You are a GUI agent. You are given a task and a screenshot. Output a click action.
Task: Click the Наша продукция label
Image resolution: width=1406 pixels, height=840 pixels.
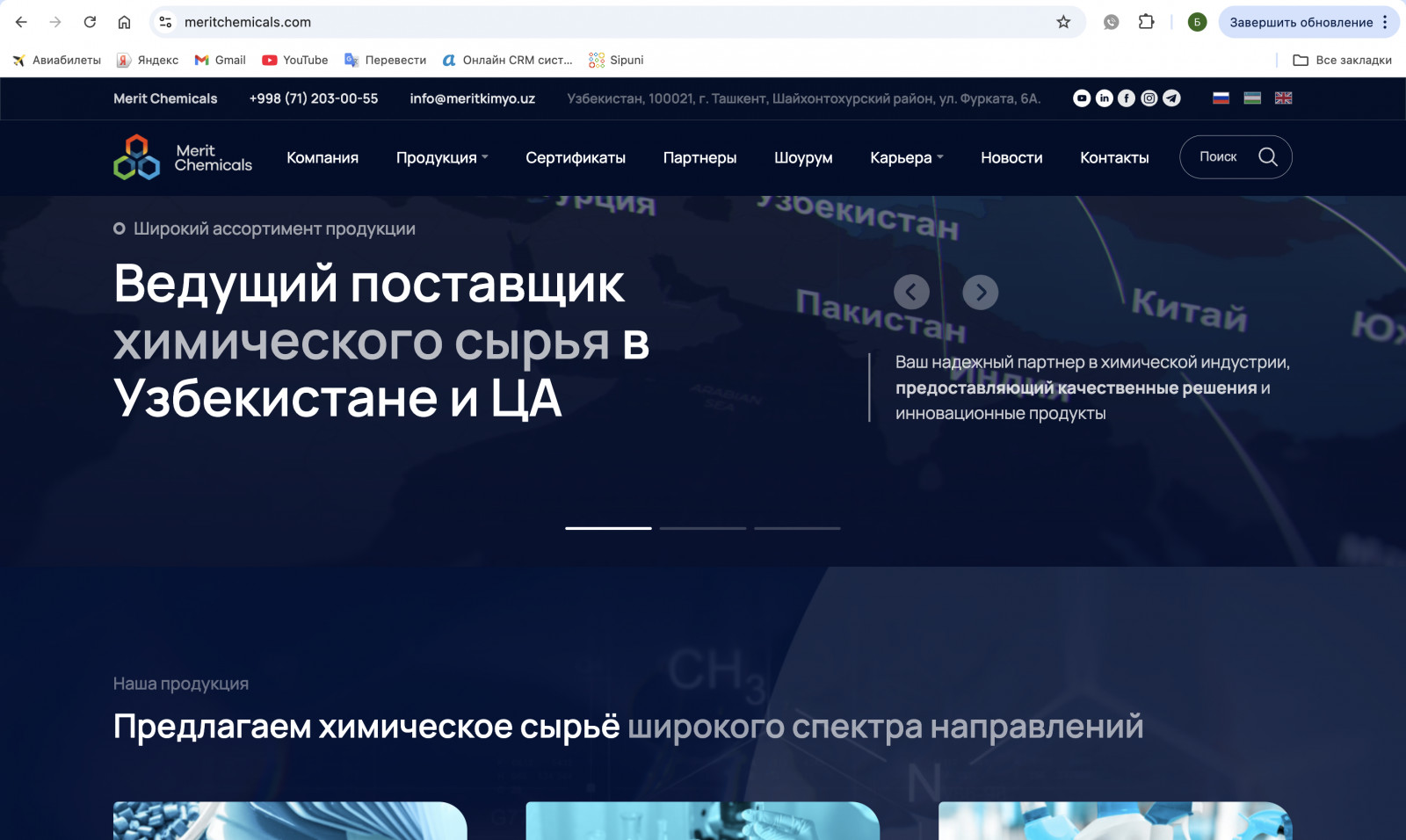[x=181, y=684]
